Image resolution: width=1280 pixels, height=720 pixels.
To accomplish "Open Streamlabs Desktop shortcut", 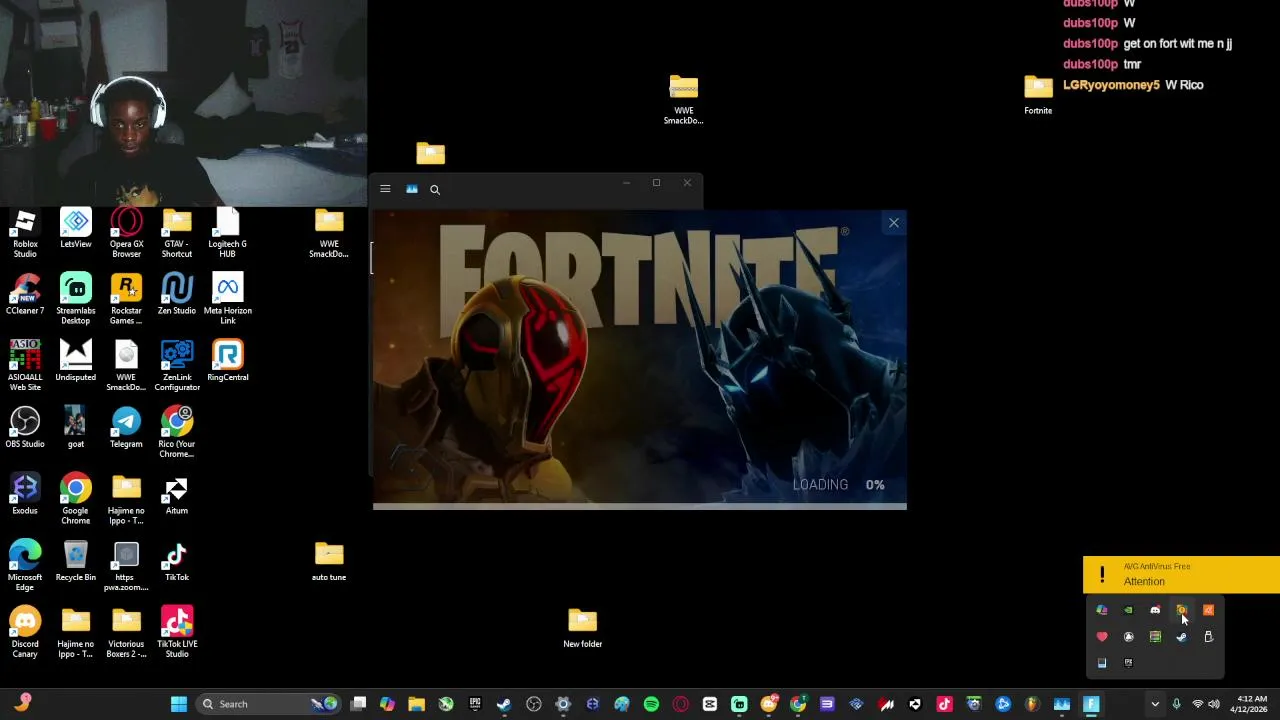I will (x=76, y=300).
